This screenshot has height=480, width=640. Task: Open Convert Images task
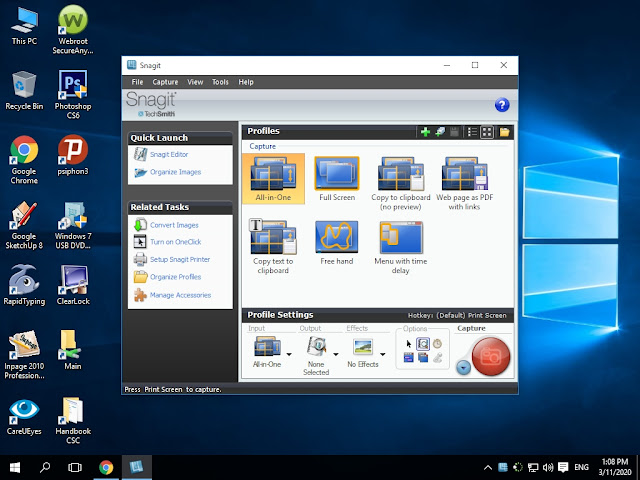[x=174, y=225]
